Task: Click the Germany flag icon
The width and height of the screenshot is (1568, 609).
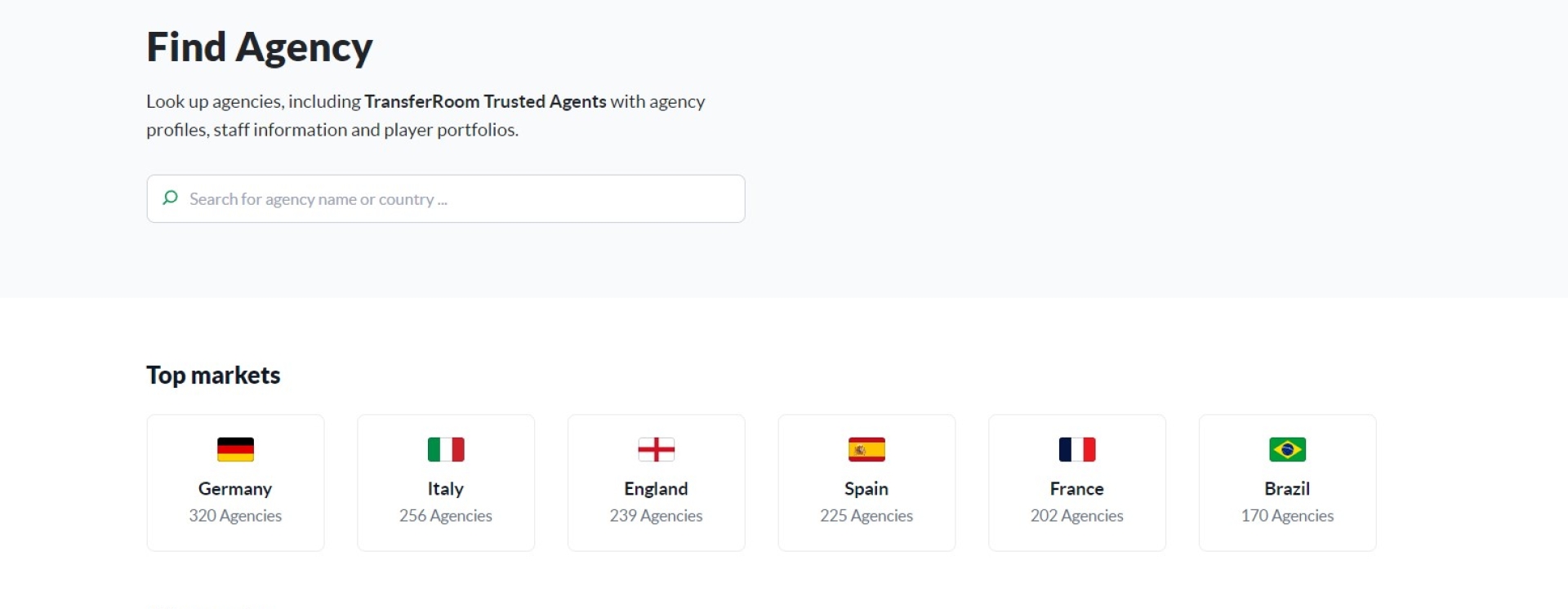Action: (x=235, y=450)
